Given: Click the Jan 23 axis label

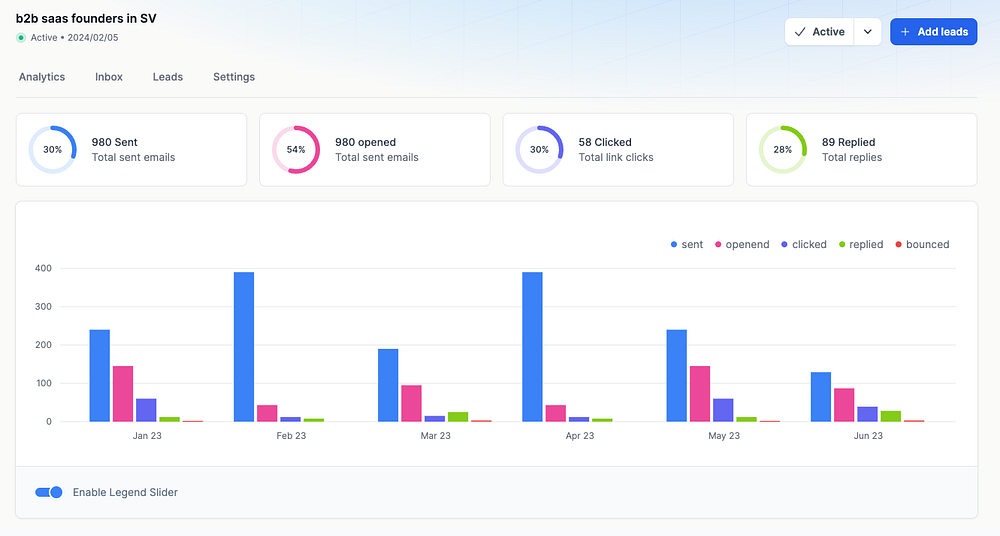Looking at the screenshot, I should tap(147, 436).
